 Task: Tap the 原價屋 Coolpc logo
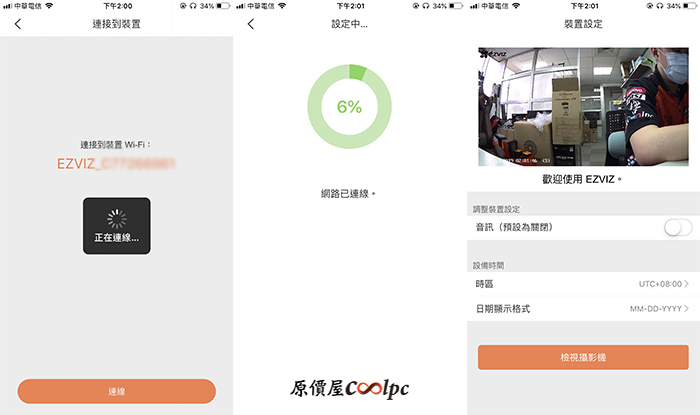350,389
